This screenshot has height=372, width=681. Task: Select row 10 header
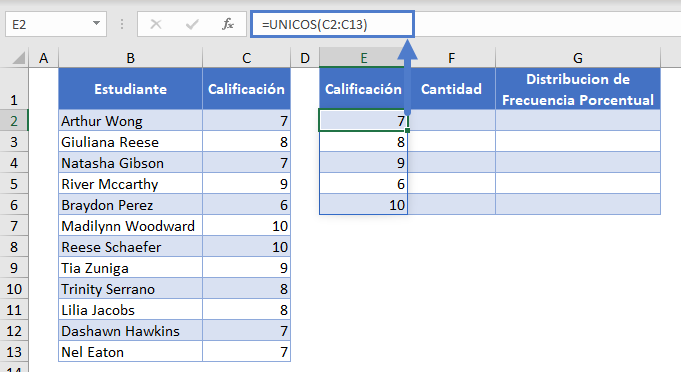coord(14,289)
